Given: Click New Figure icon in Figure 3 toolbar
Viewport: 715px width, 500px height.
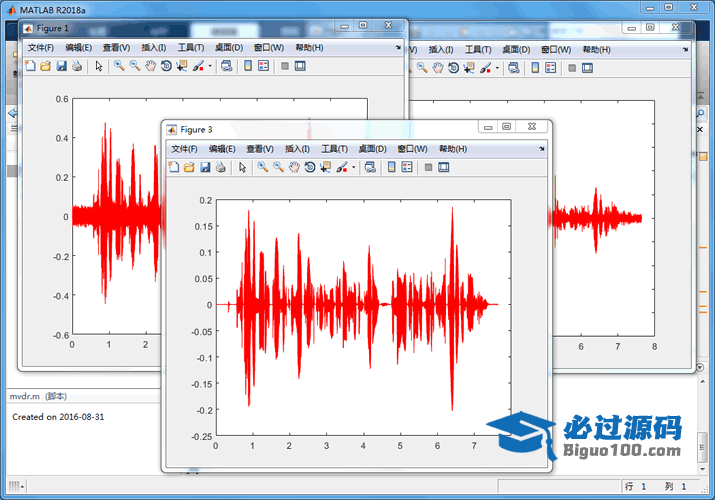Looking at the screenshot, I should pyautogui.click(x=173, y=167).
